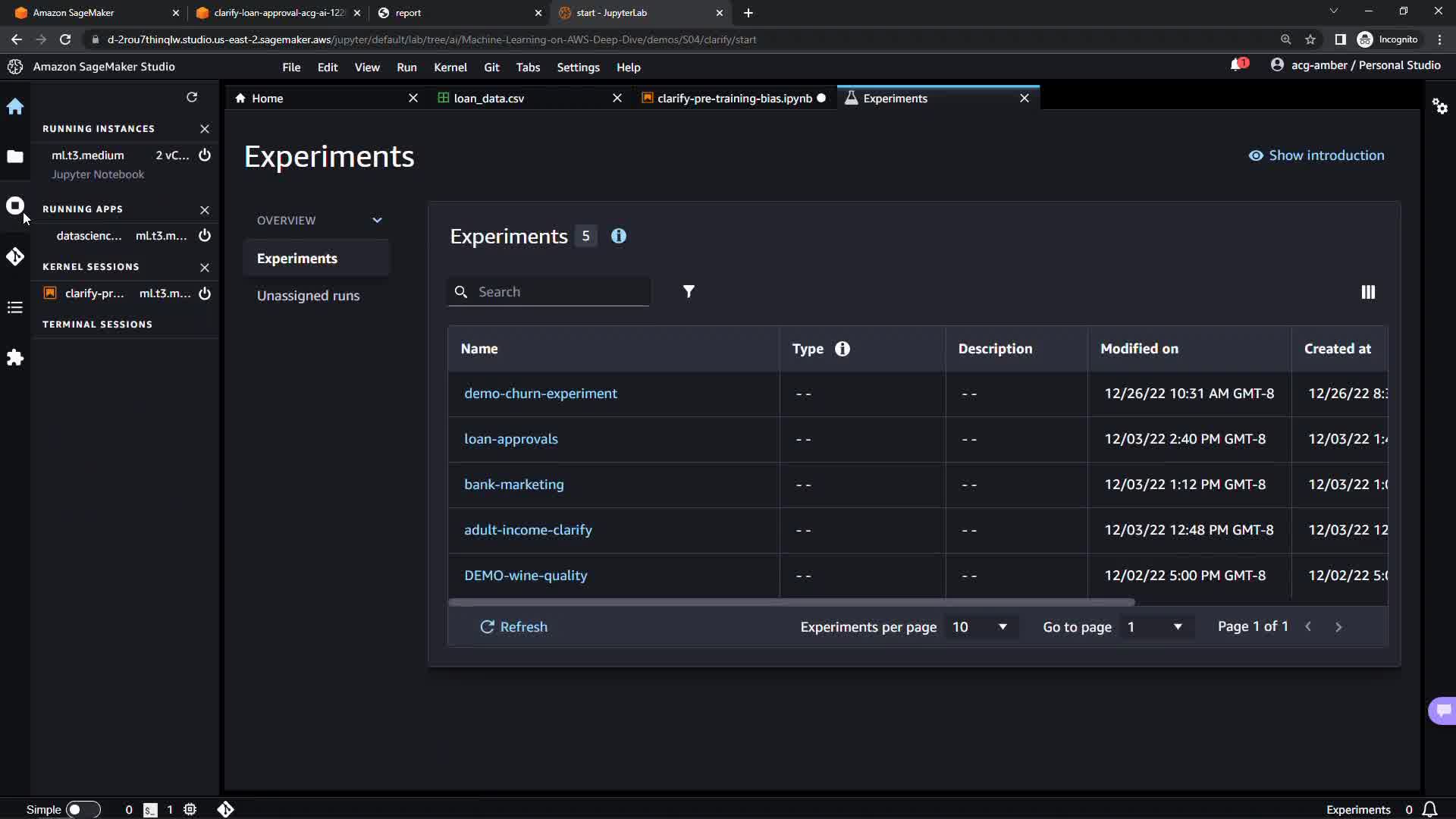Image resolution: width=1456 pixels, height=819 pixels.
Task: Open the Extensions puzzle-piece icon
Action: coord(15,358)
